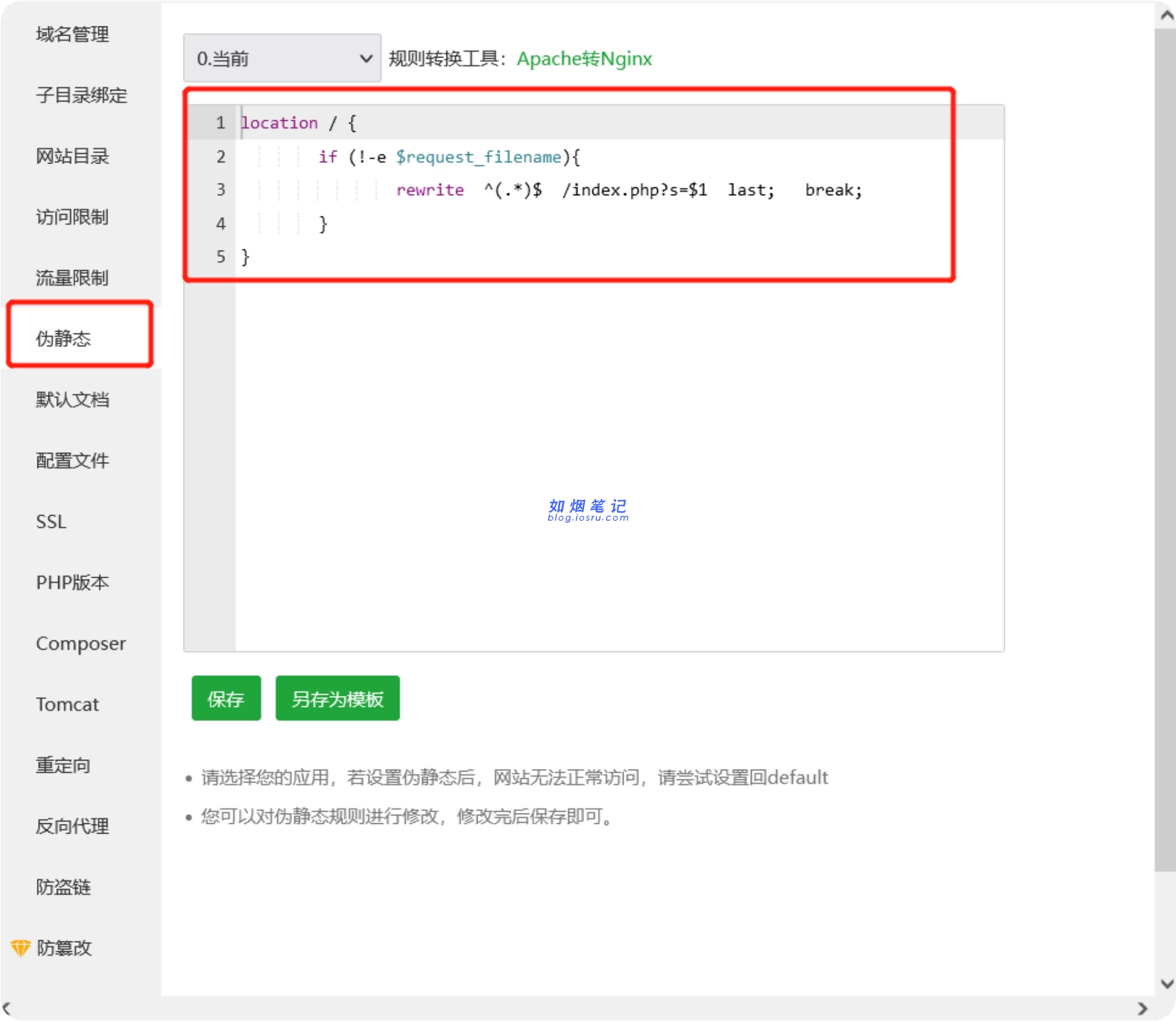This screenshot has height=1021, width=1176.
Task: Open the 子目录绑定 sidebar tab
Action: tap(81, 95)
